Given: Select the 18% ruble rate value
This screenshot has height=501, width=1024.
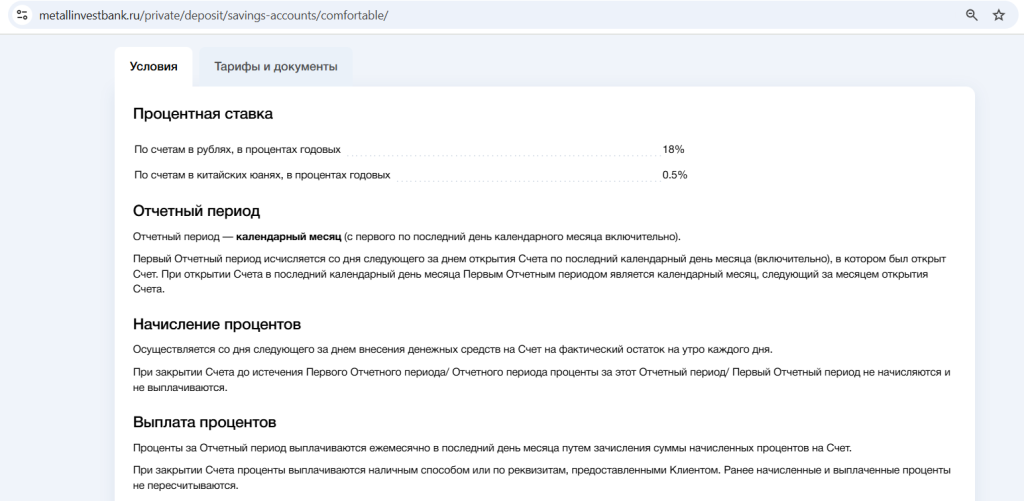Looking at the screenshot, I should click(x=673, y=150).
